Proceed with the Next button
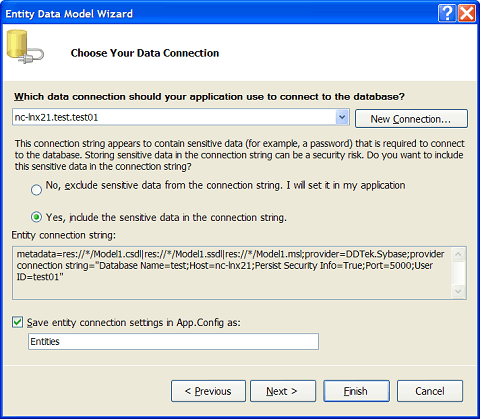 click(283, 391)
